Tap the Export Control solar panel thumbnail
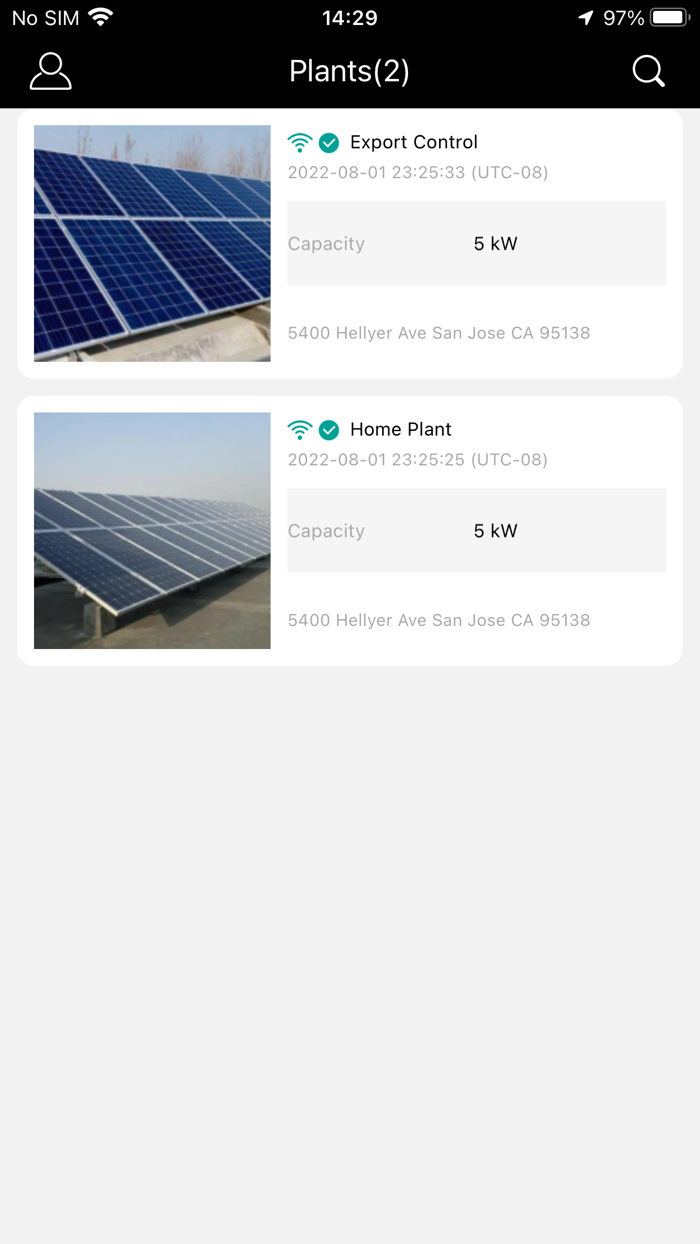The image size is (700, 1244). 151,242
